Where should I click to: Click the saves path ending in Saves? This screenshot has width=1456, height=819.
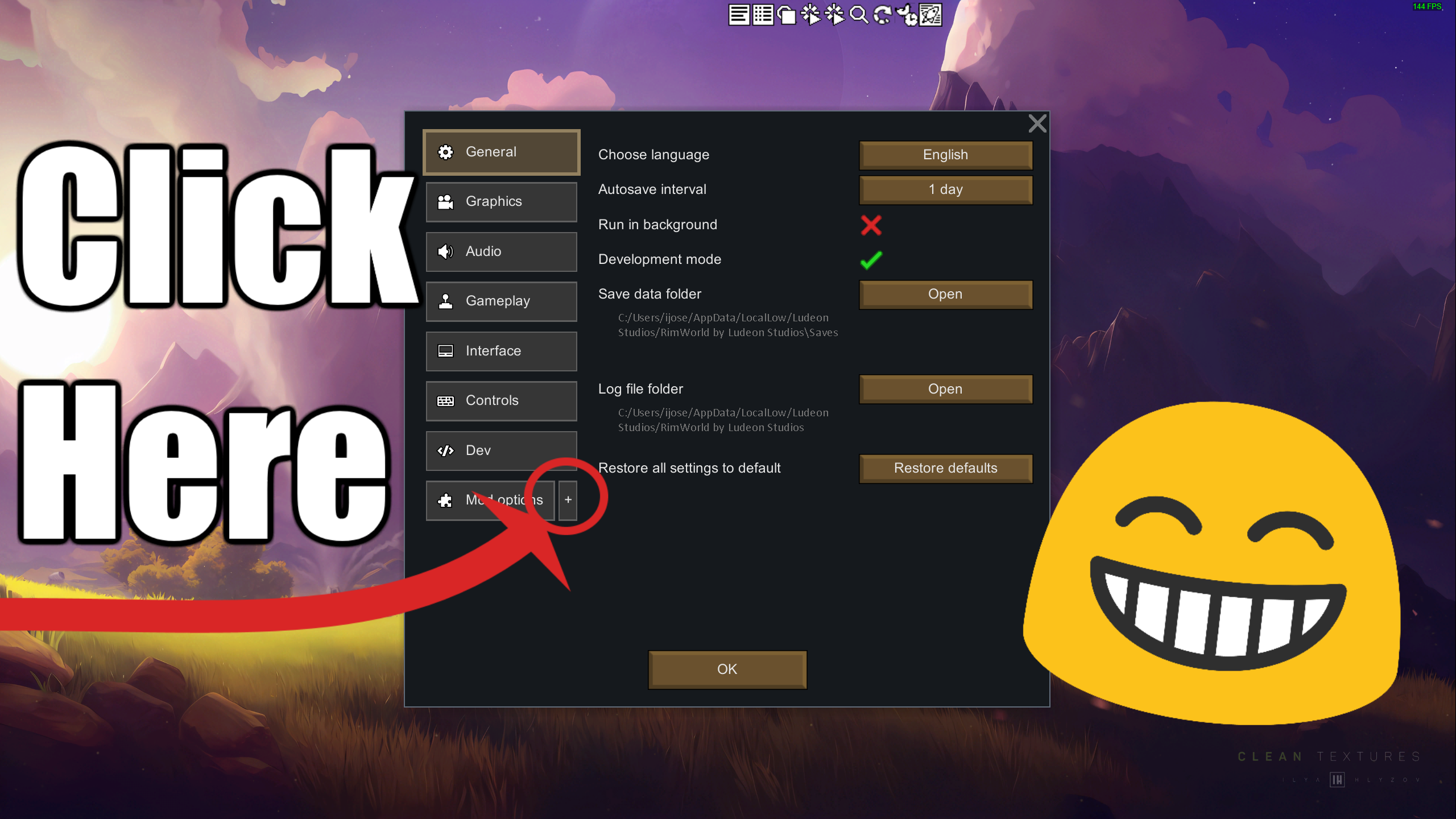pyautogui.click(x=728, y=325)
